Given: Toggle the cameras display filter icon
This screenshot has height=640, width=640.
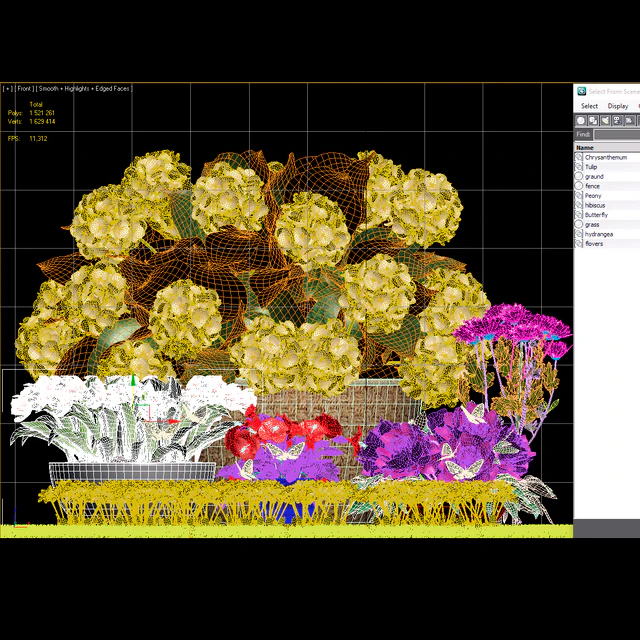Looking at the screenshot, I should pyautogui.click(x=617, y=120).
